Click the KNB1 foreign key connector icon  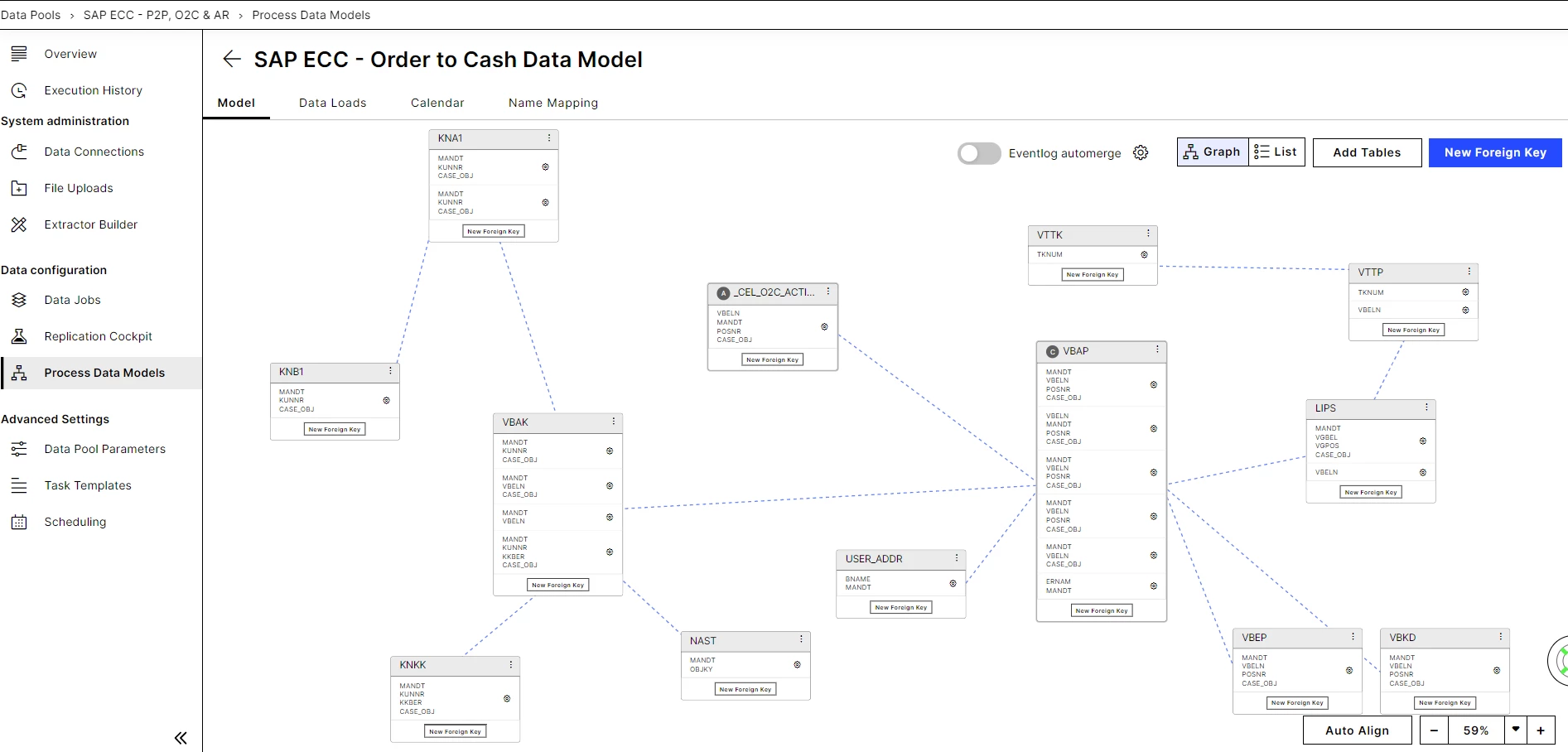pos(386,400)
